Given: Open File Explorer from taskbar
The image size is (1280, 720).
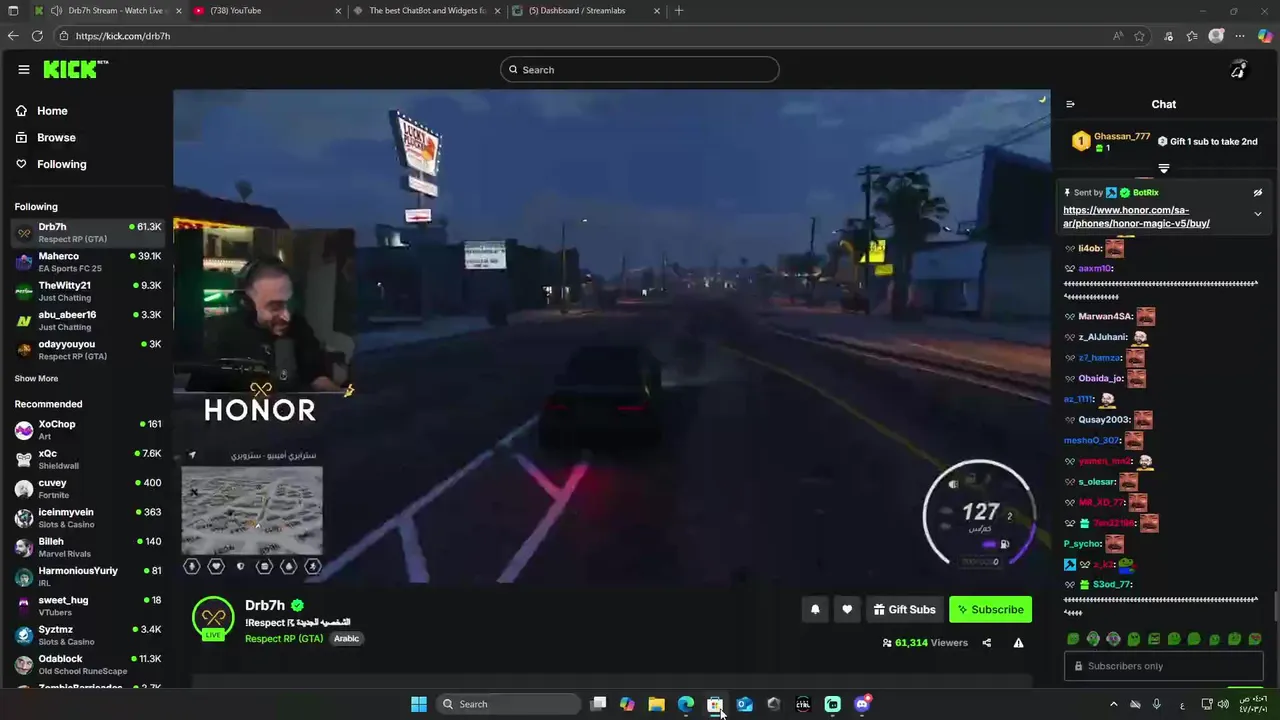Looking at the screenshot, I should point(656,704).
